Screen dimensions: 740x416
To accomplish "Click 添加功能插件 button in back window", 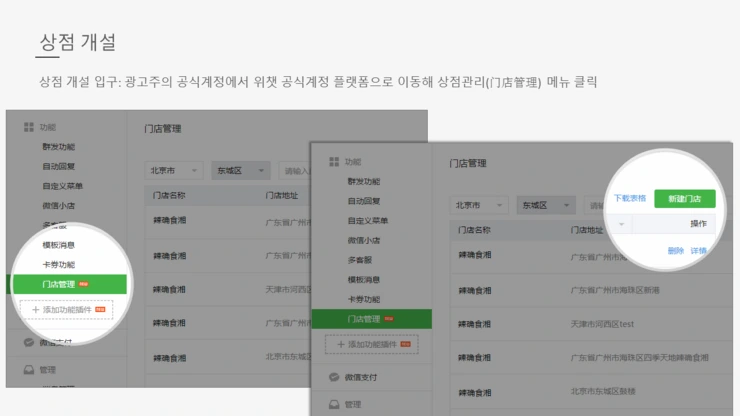I will click(x=67, y=310).
